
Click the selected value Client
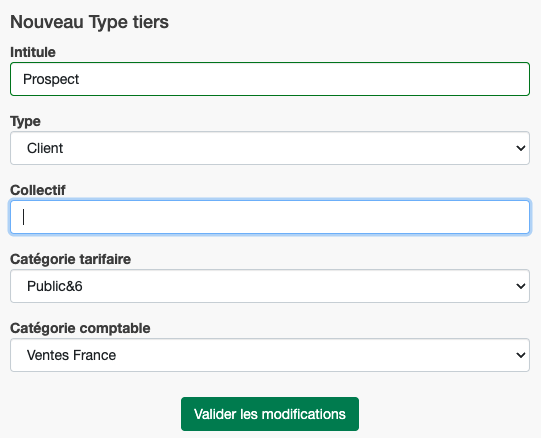coord(45,148)
